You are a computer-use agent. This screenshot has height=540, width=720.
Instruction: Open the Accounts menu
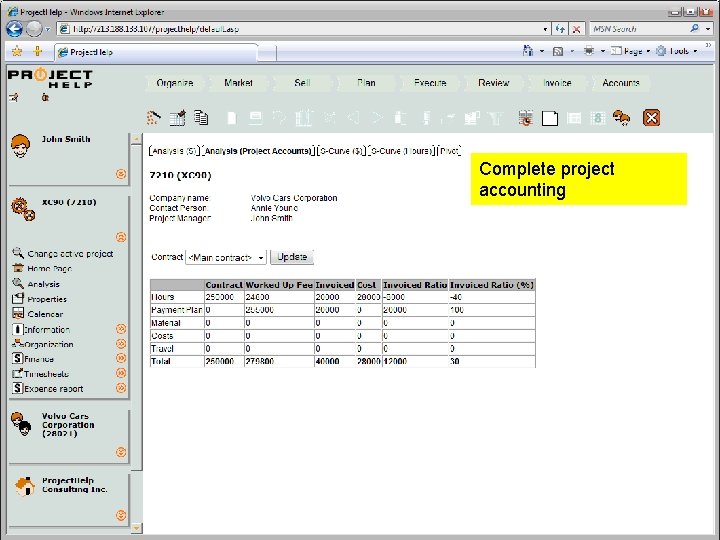621,83
